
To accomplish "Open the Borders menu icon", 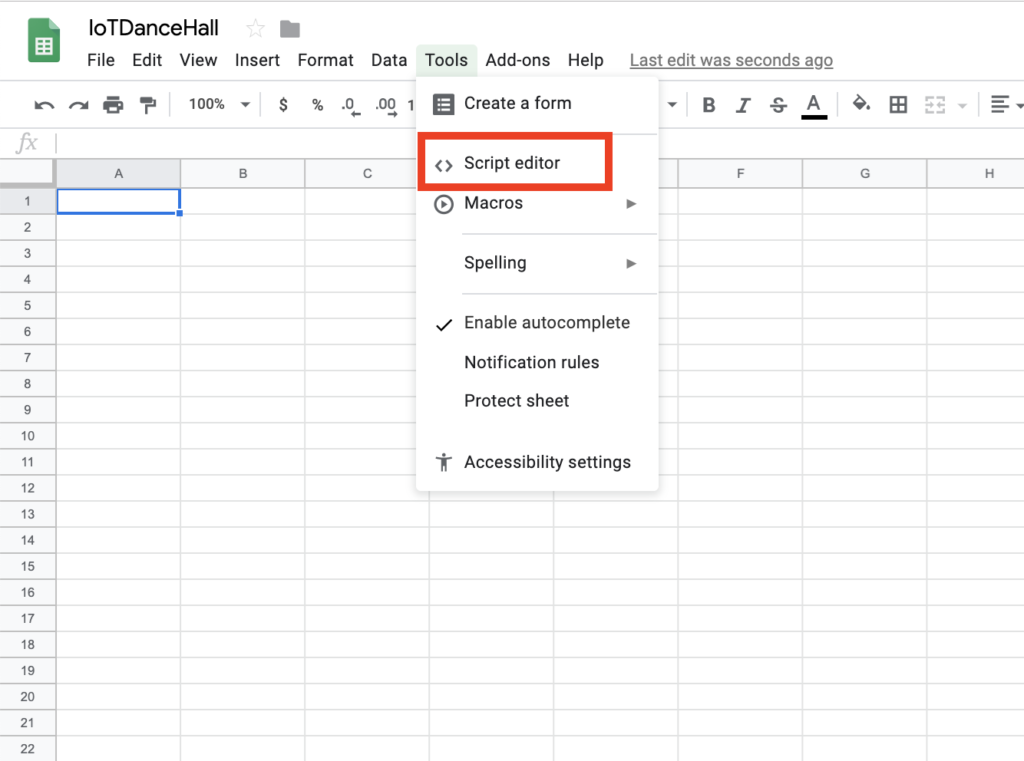I will (x=897, y=104).
